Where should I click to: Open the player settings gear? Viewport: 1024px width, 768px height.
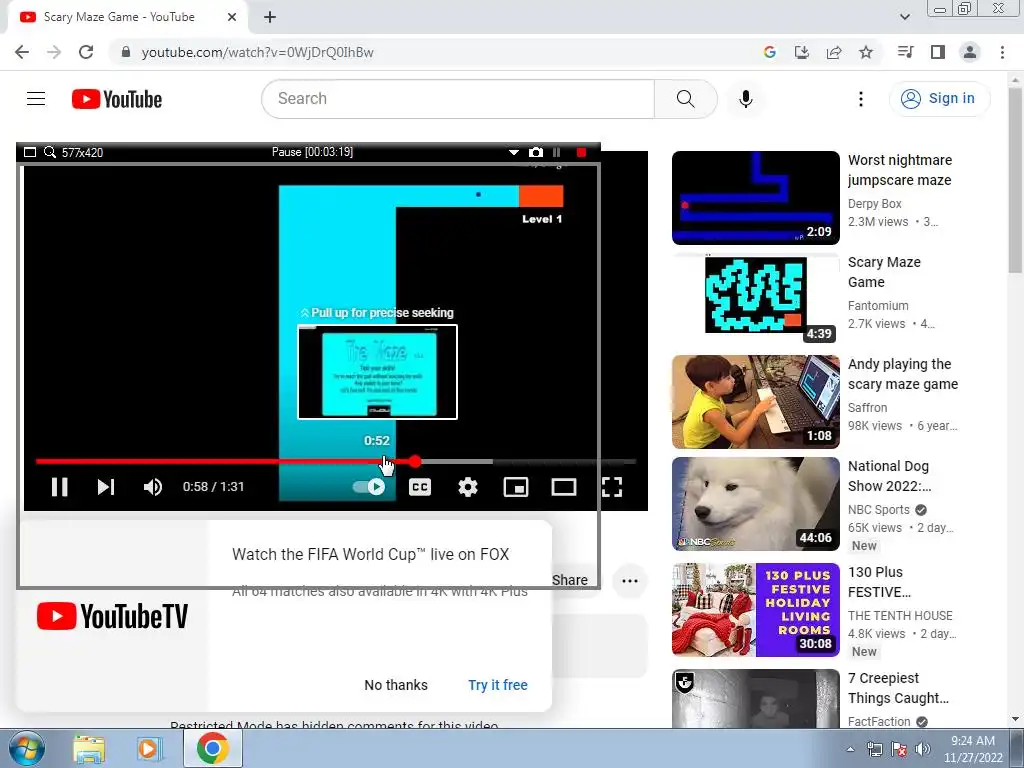[x=468, y=487]
